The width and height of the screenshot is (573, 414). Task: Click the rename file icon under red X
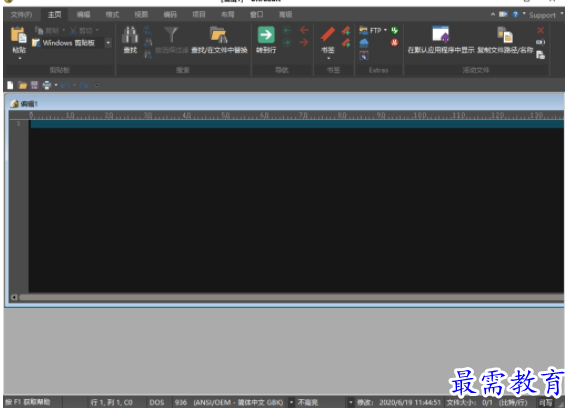coord(540,42)
